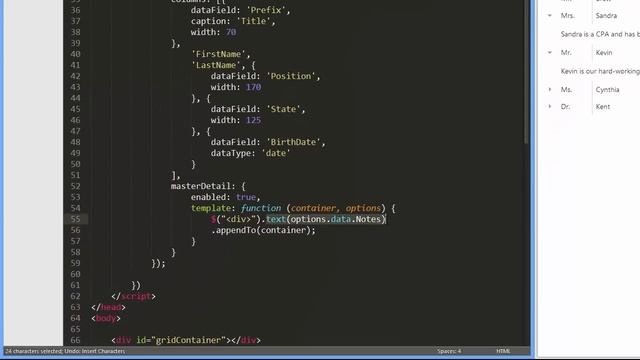
Task: Click the editor vertical scrollbar thumb
Action: point(526,71)
